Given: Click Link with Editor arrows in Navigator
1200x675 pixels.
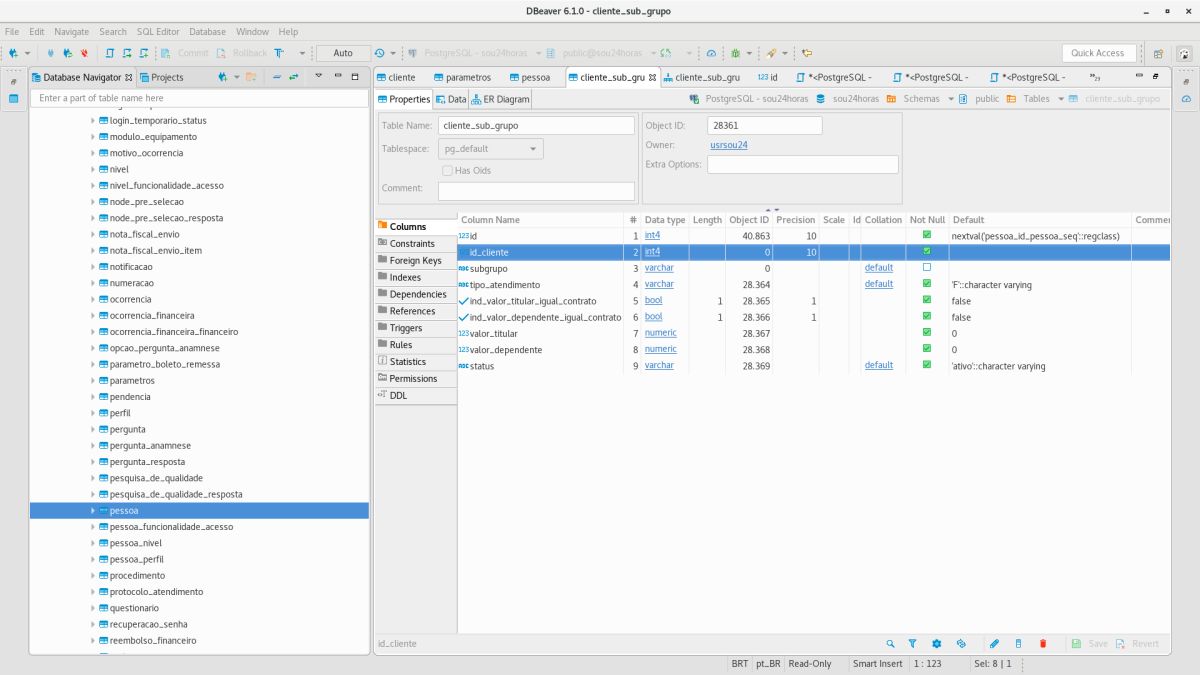Looking at the screenshot, I should tap(294, 77).
